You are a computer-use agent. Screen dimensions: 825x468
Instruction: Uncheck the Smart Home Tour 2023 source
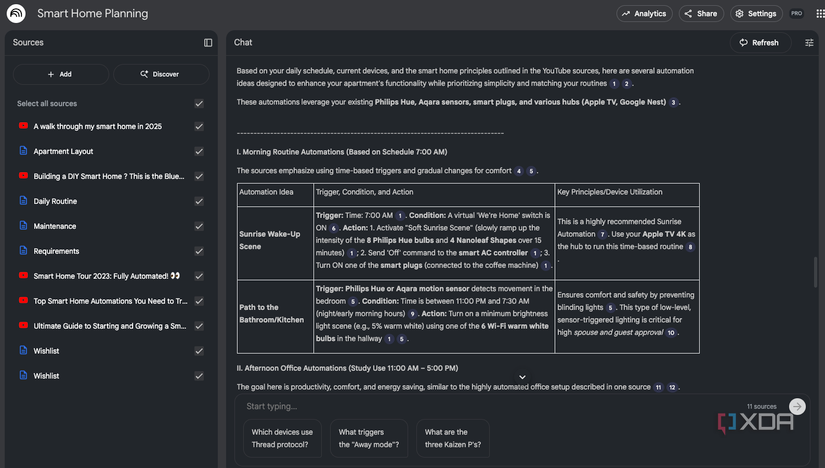pyautogui.click(x=199, y=276)
